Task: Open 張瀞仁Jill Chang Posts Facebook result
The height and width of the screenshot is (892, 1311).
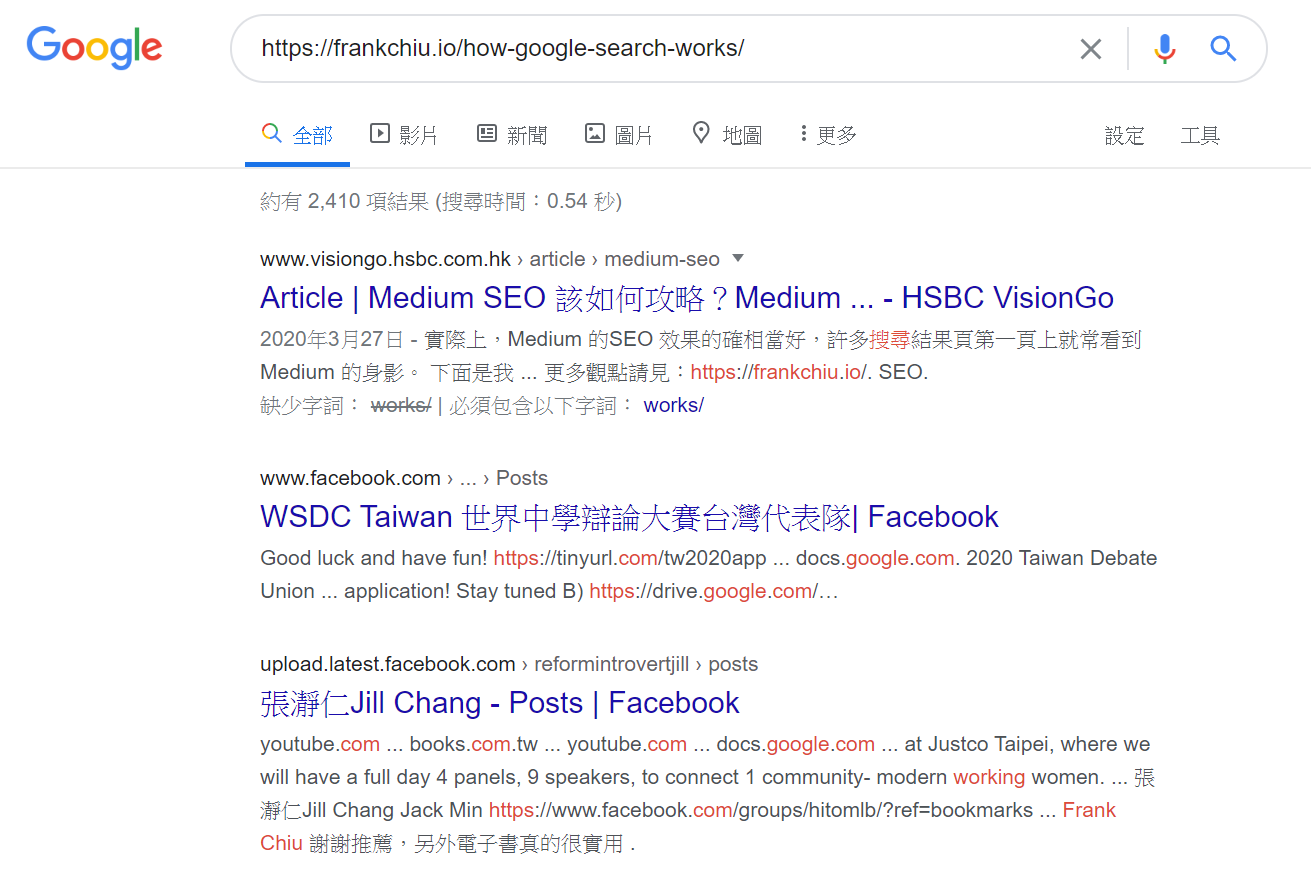Action: [x=500, y=703]
